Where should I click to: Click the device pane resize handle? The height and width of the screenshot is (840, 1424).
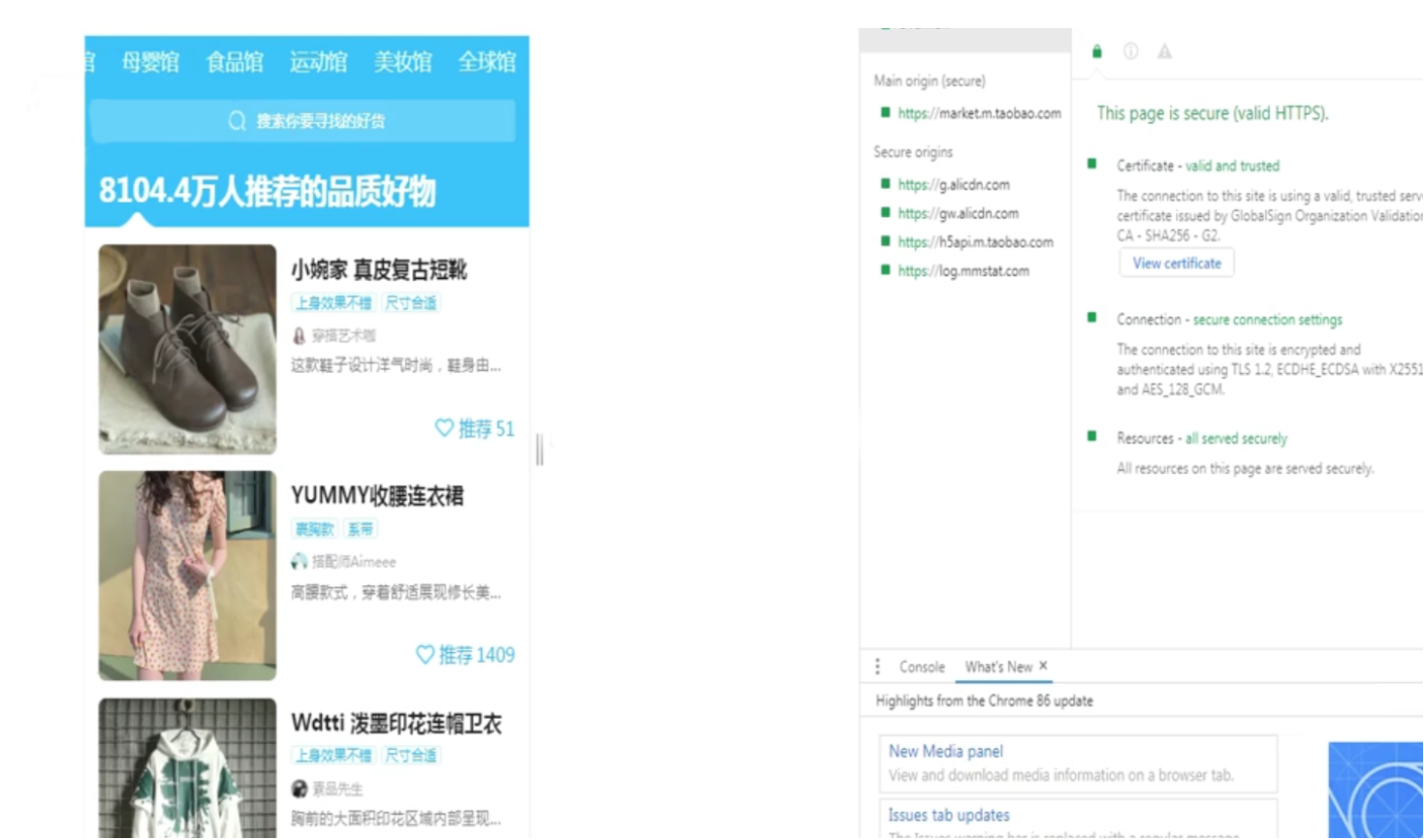pyautogui.click(x=540, y=451)
